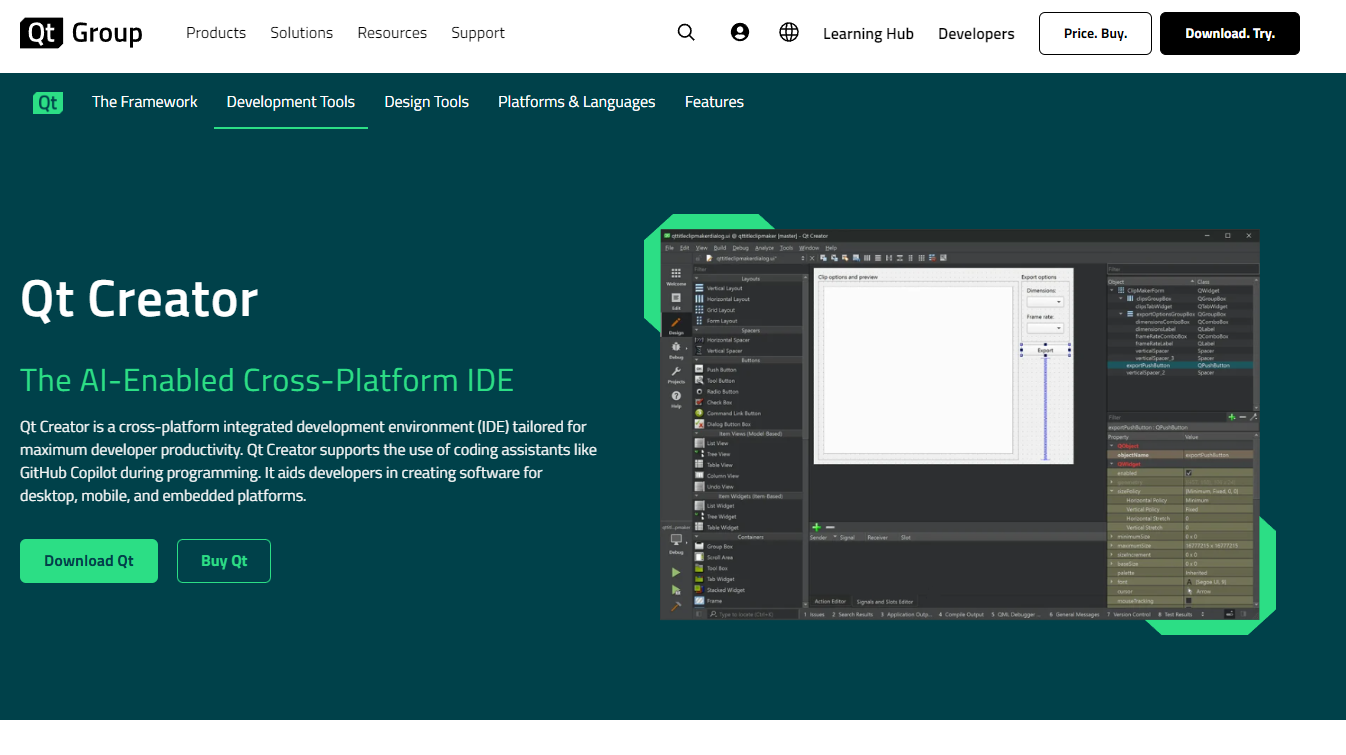The image size is (1346, 755).
Task: Click the outlined Buy Qt button
Action: [224, 561]
